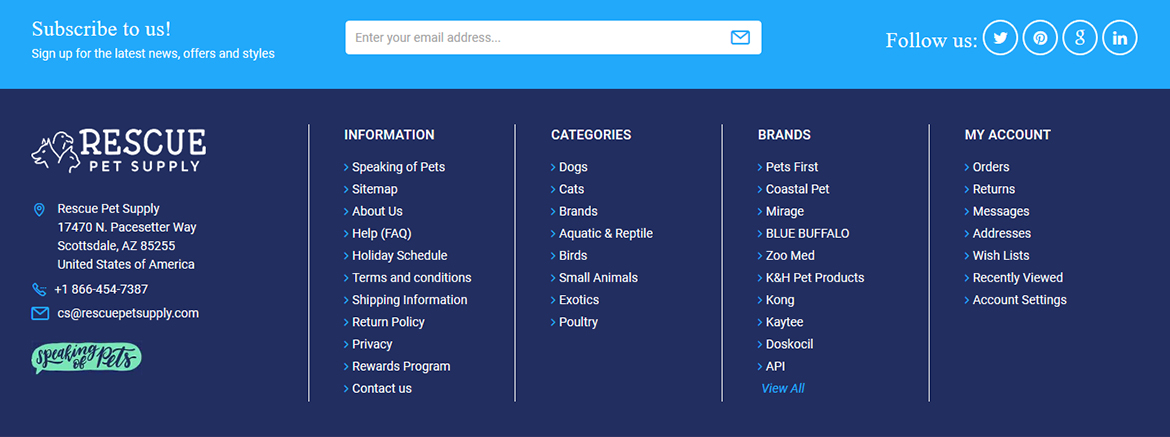This screenshot has width=1170, height=437.
Task: View the Return Policy link
Action: point(388,322)
